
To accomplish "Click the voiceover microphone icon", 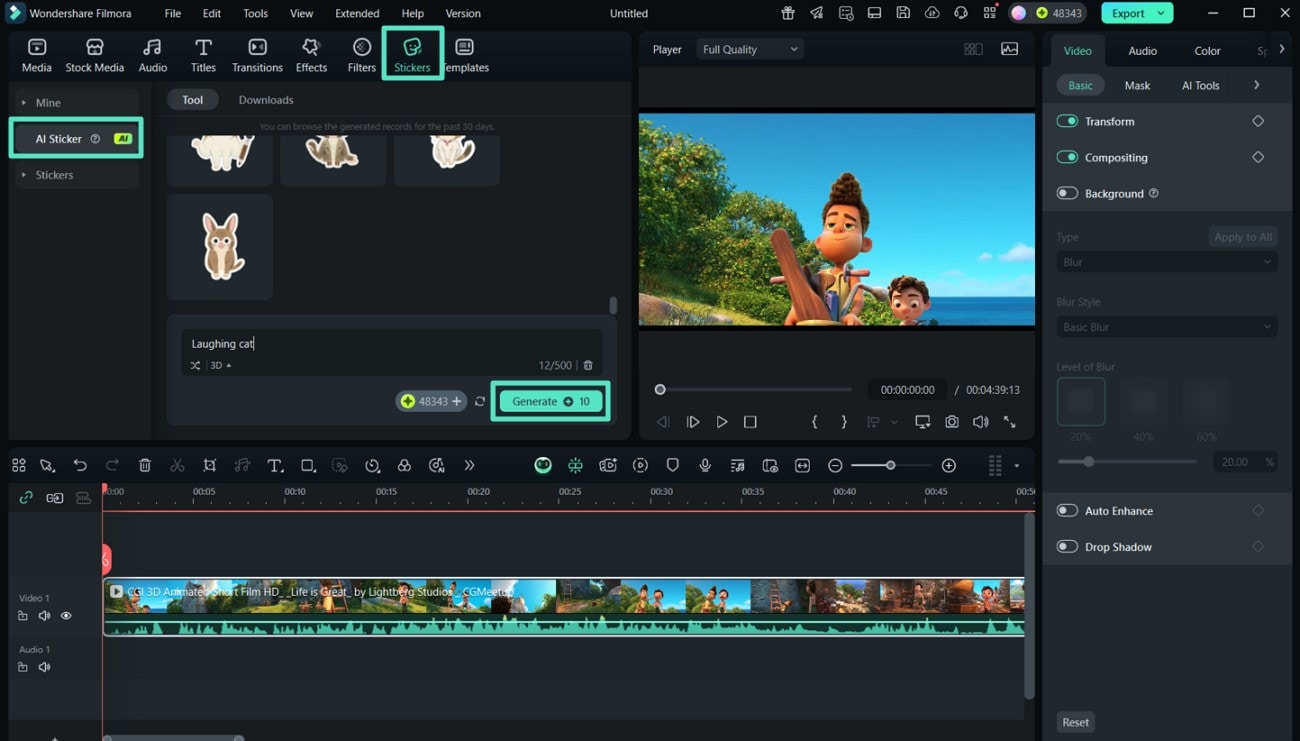I will pyautogui.click(x=705, y=465).
